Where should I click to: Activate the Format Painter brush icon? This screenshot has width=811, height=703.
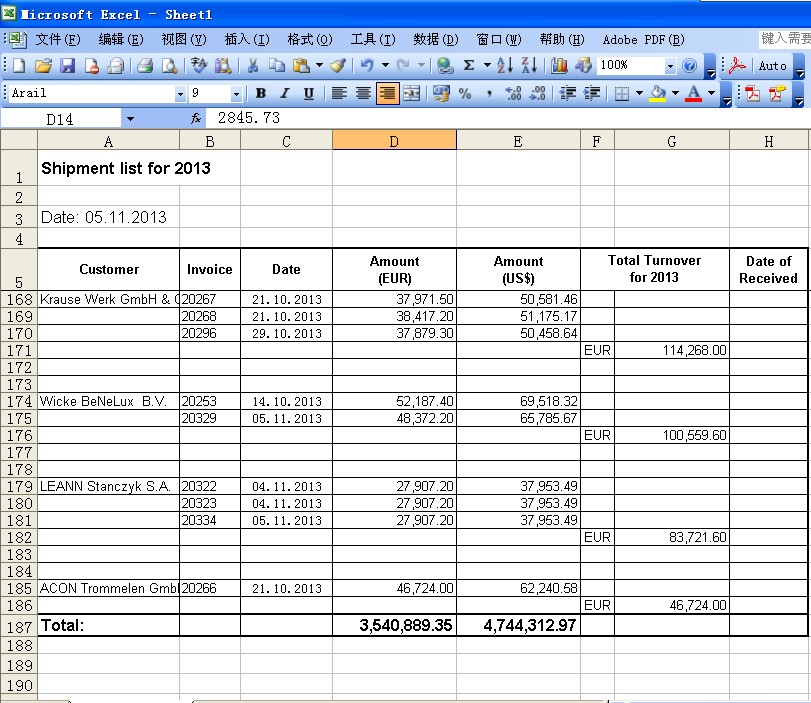[338, 66]
